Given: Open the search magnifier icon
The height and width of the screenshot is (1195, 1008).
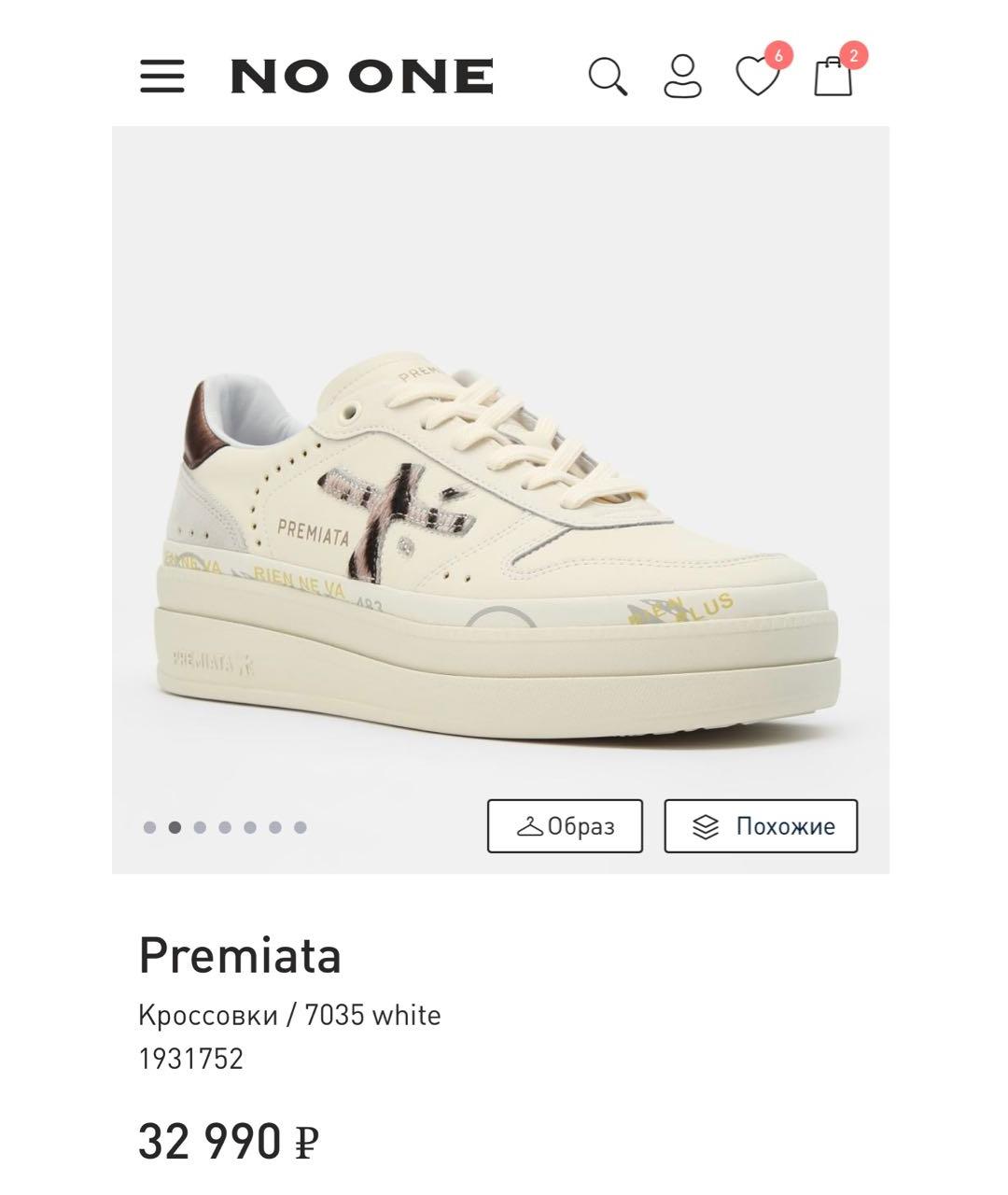Looking at the screenshot, I should tap(608, 77).
